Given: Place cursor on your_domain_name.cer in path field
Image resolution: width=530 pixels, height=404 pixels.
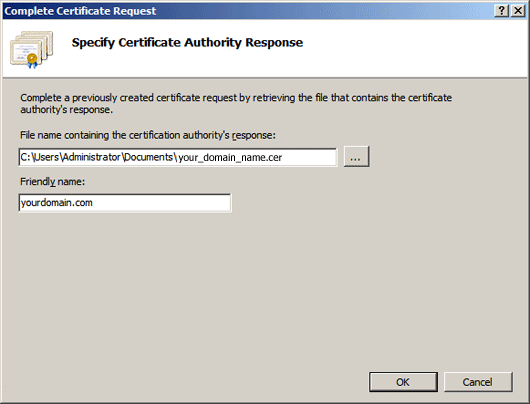Looking at the screenshot, I should pyautogui.click(x=230, y=157).
